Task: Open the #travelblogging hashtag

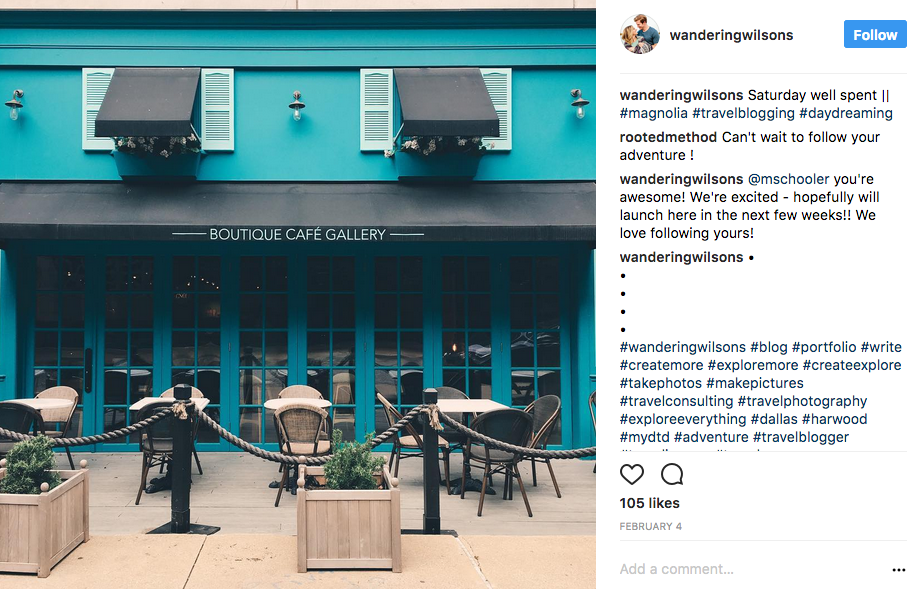Action: pyautogui.click(x=744, y=113)
